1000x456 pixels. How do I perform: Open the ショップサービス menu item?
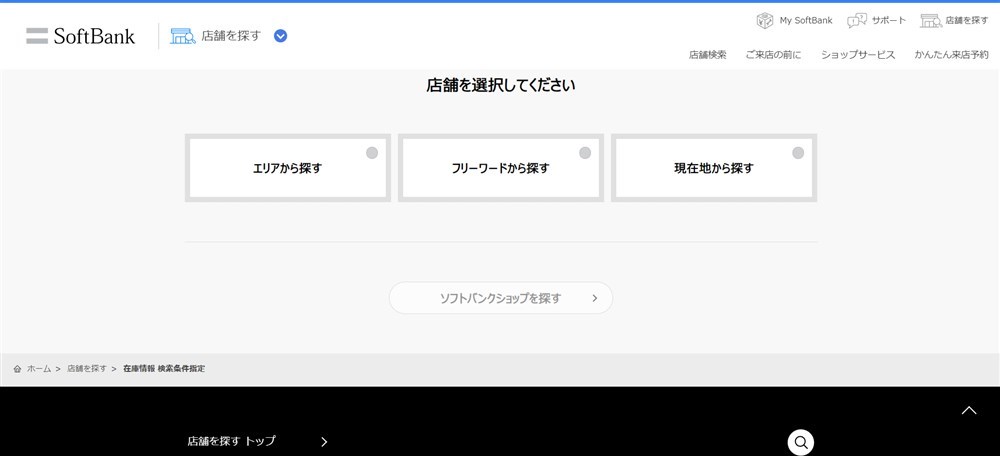pos(858,55)
